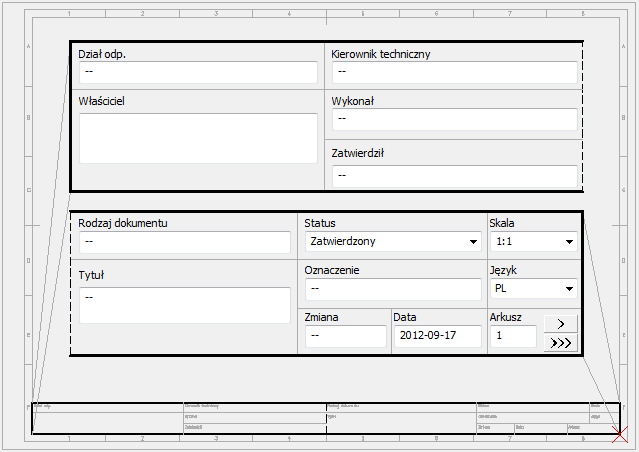Click right half of title block preview
Viewport: 639px width, 452px height.
click(x=470, y=419)
